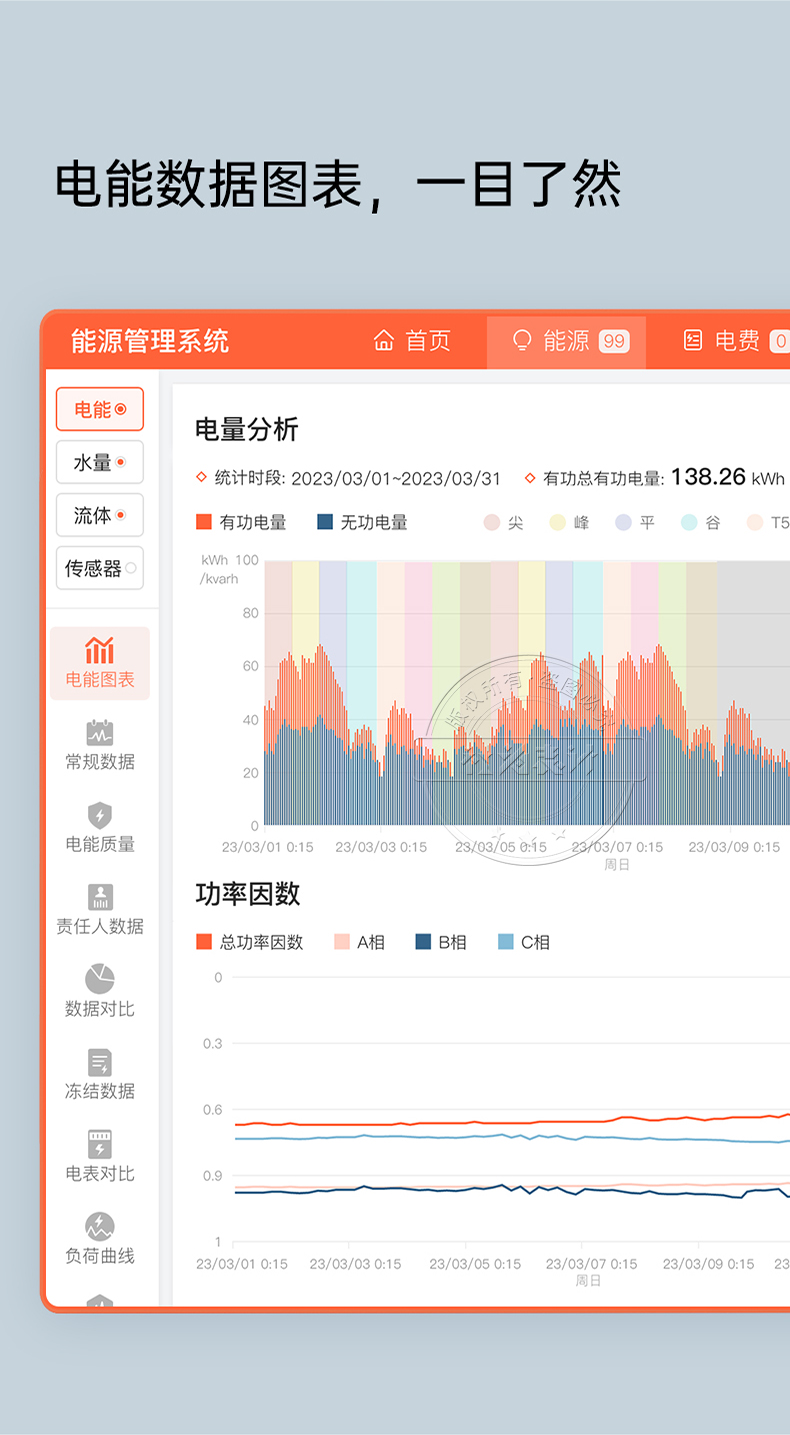Click the 峰 period color swatch

[558, 522]
